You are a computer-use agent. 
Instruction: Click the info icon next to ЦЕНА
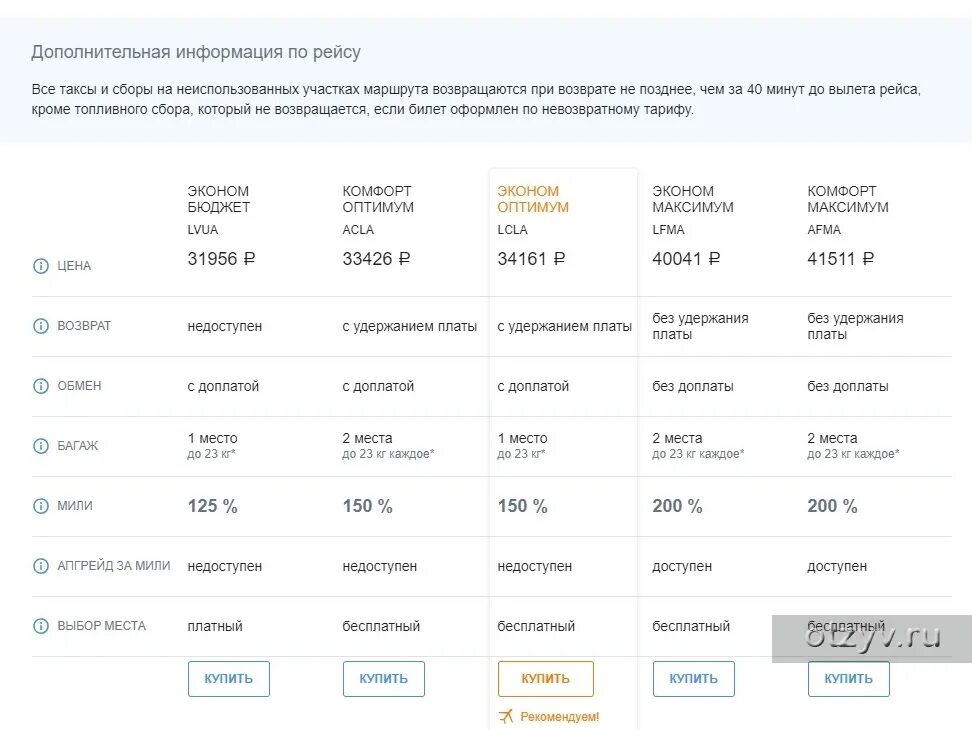[40, 266]
